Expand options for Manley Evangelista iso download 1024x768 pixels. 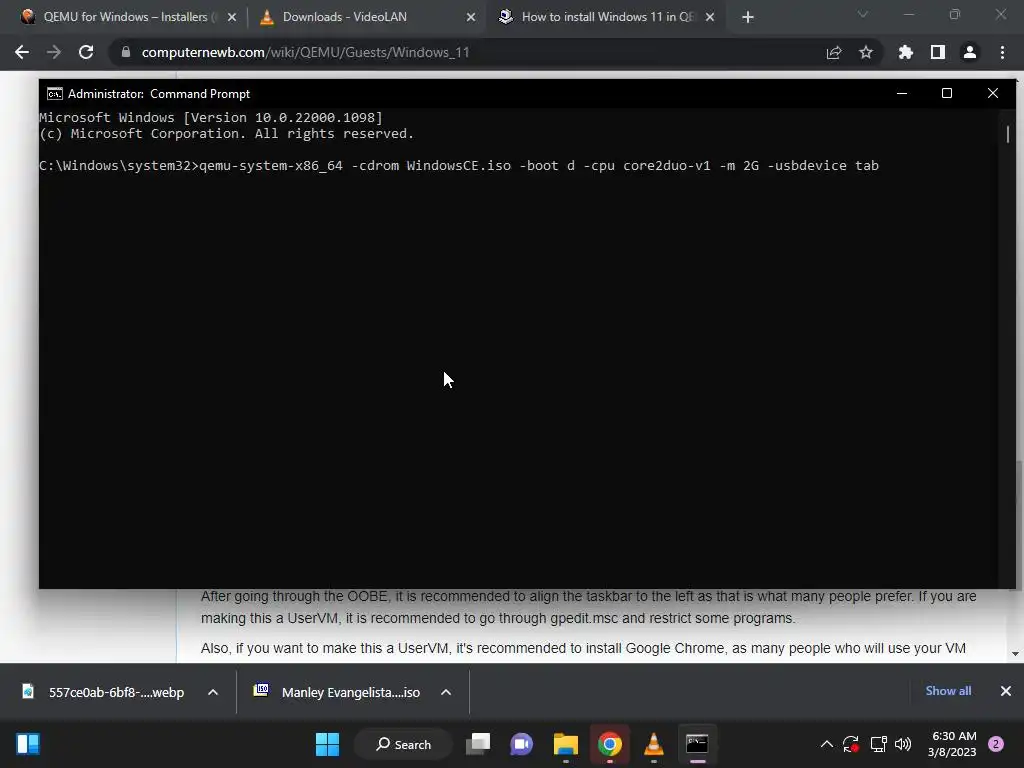(x=446, y=692)
